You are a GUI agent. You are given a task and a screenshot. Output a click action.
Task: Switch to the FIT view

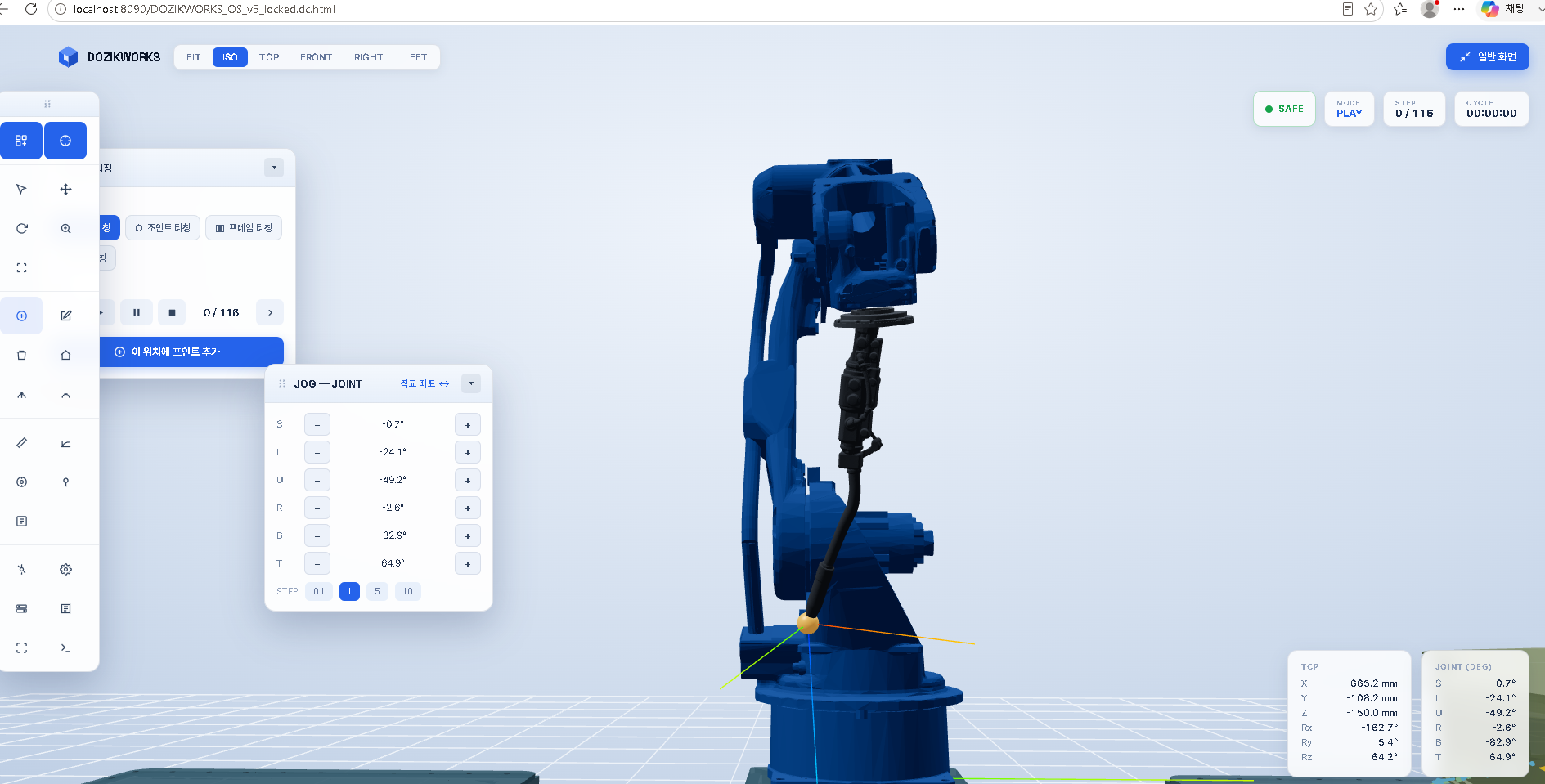coord(193,57)
